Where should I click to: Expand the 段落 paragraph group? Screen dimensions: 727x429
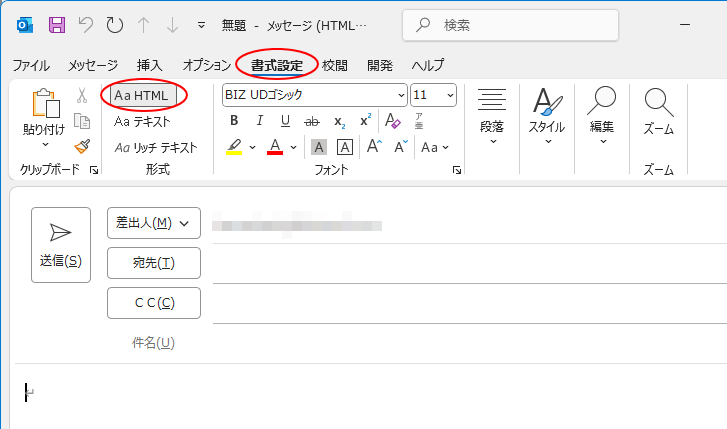(x=492, y=116)
